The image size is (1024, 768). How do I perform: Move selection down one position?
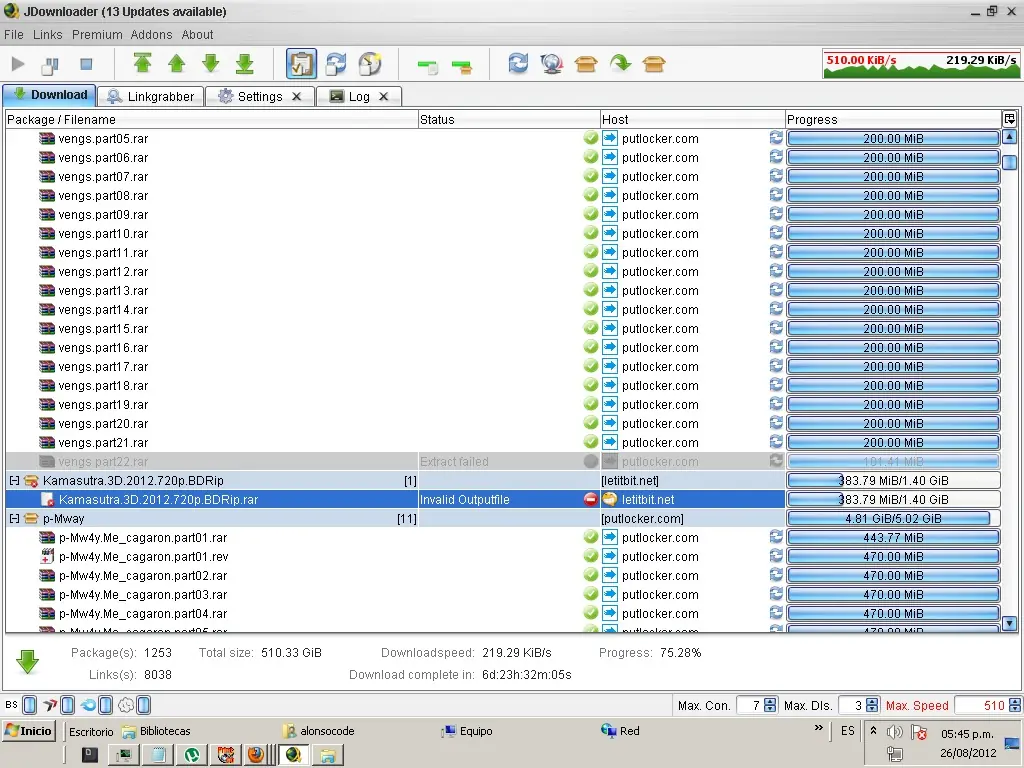coord(210,63)
